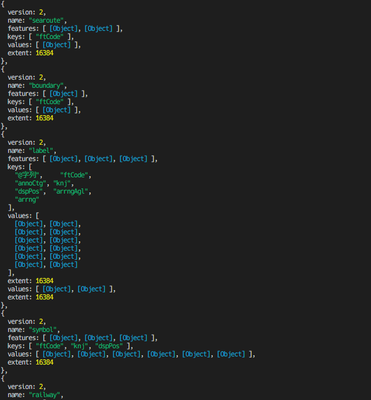Click "knj" in the symbol block keys
This screenshot has height=400, width=371.
pos(79,346)
